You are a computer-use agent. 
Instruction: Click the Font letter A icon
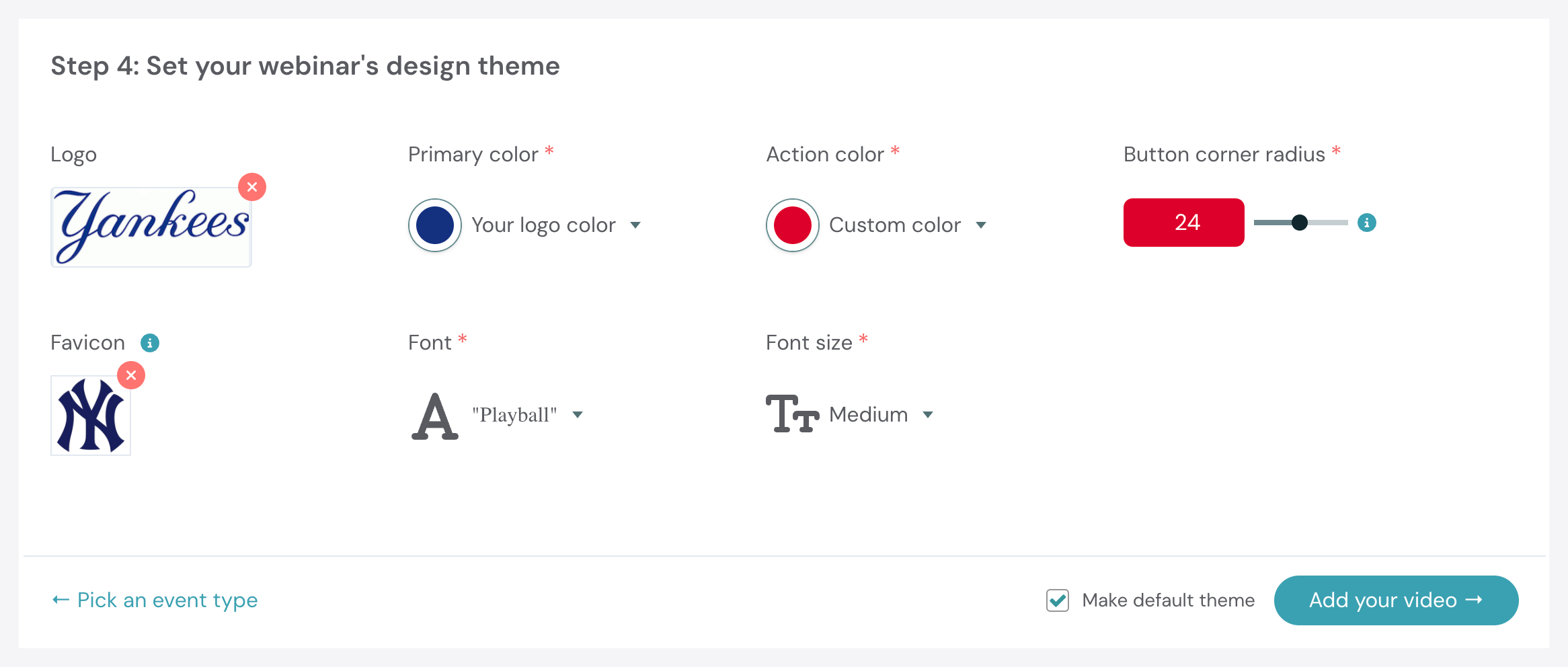click(x=435, y=416)
